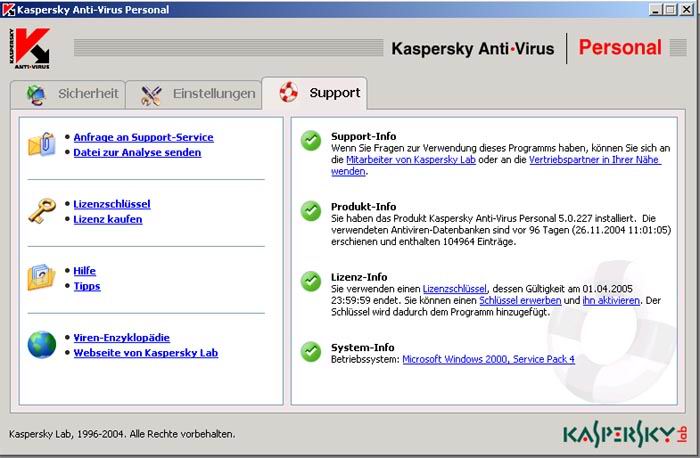
Task: Click Microsoft Windows 2000, Service Pack 4 link
Action: pyautogui.click(x=488, y=359)
